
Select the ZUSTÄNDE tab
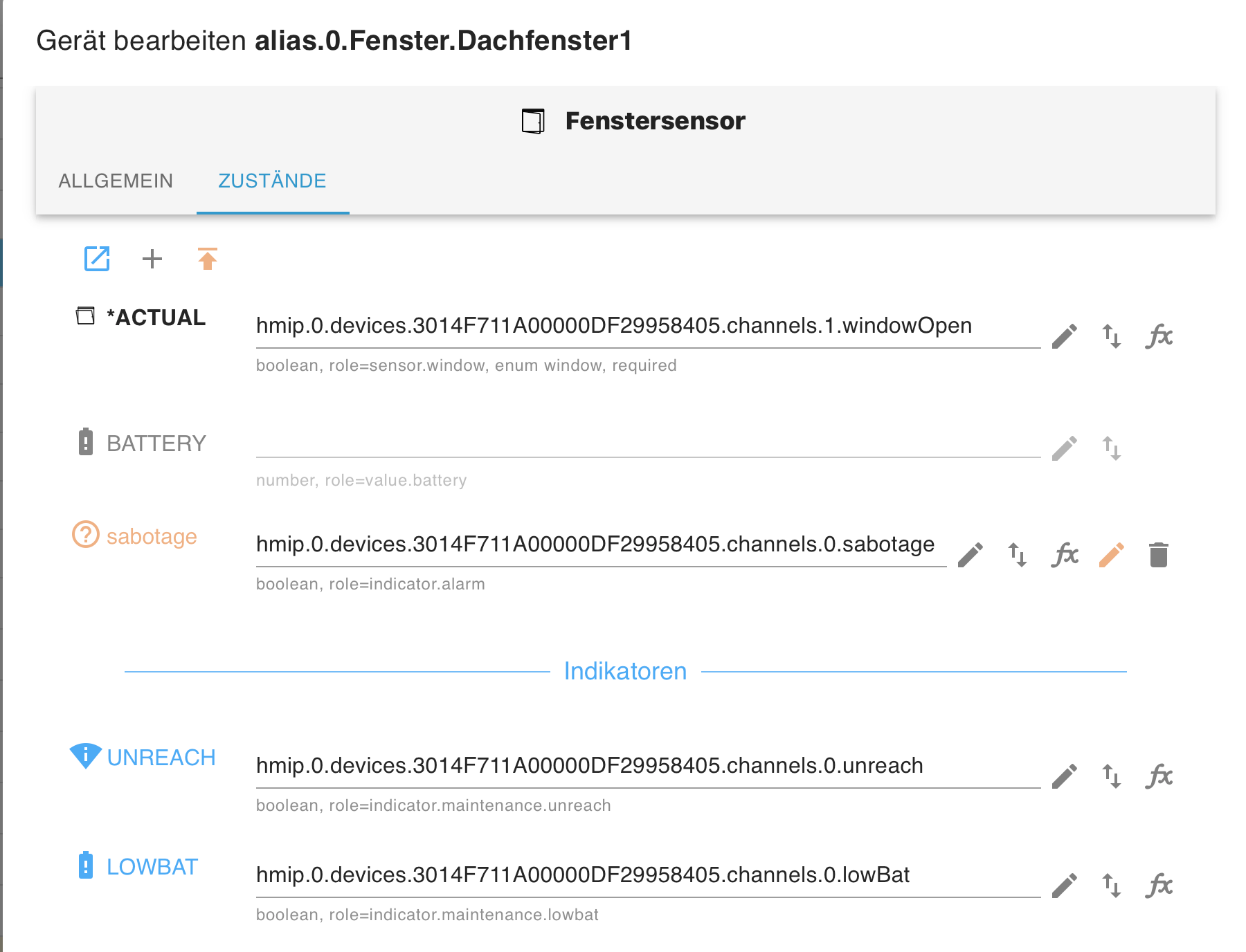(272, 181)
